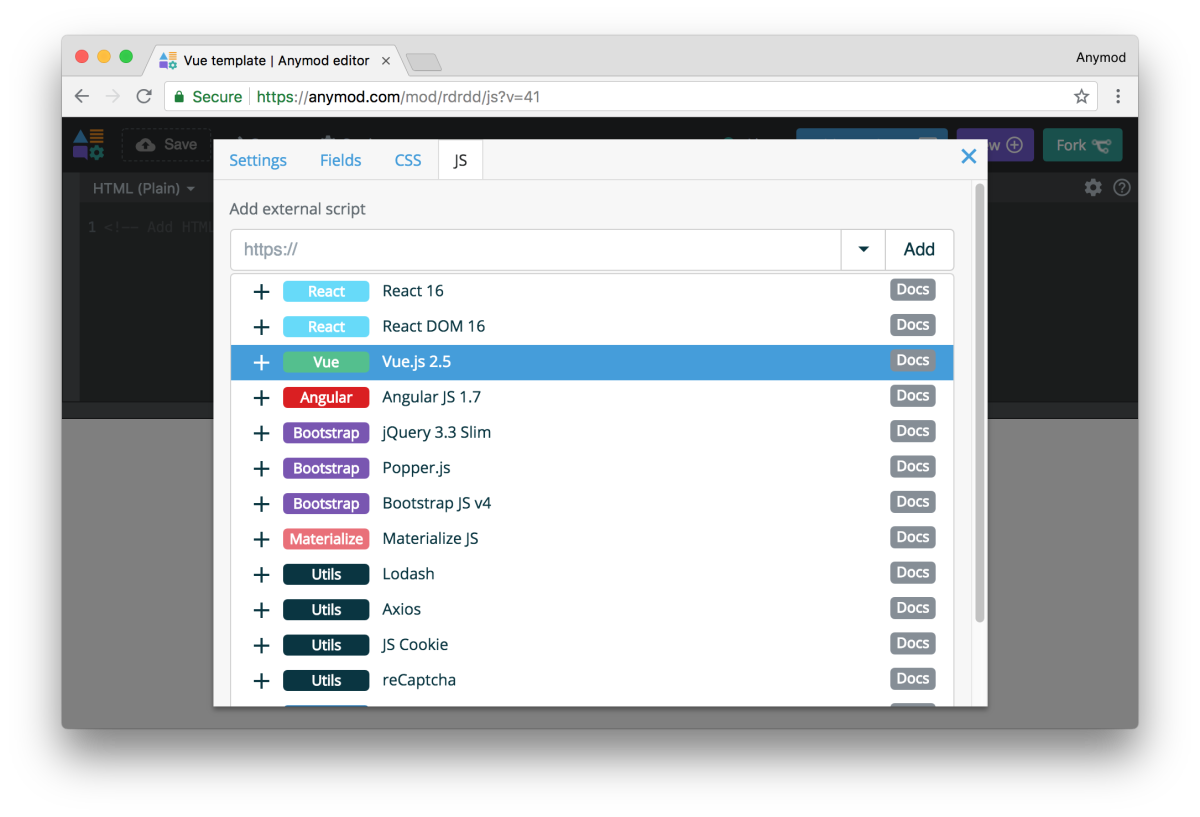Click the browser address bar URL
This screenshot has height=817, width=1200.
pos(398,97)
